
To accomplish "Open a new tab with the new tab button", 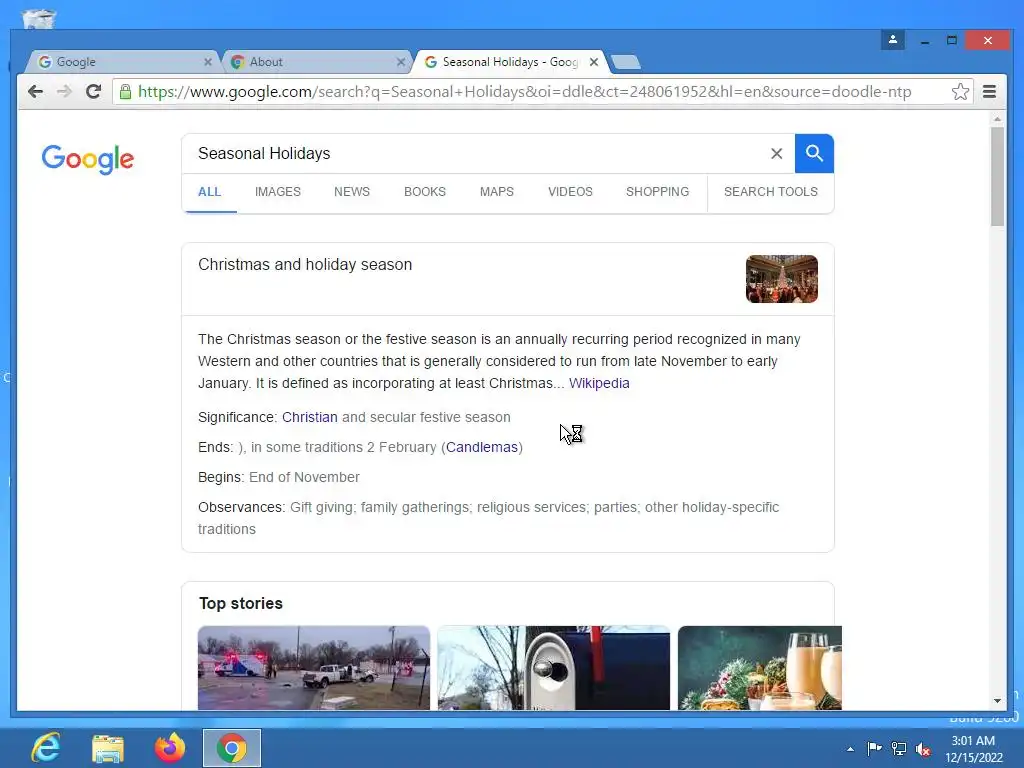I will pos(626,62).
